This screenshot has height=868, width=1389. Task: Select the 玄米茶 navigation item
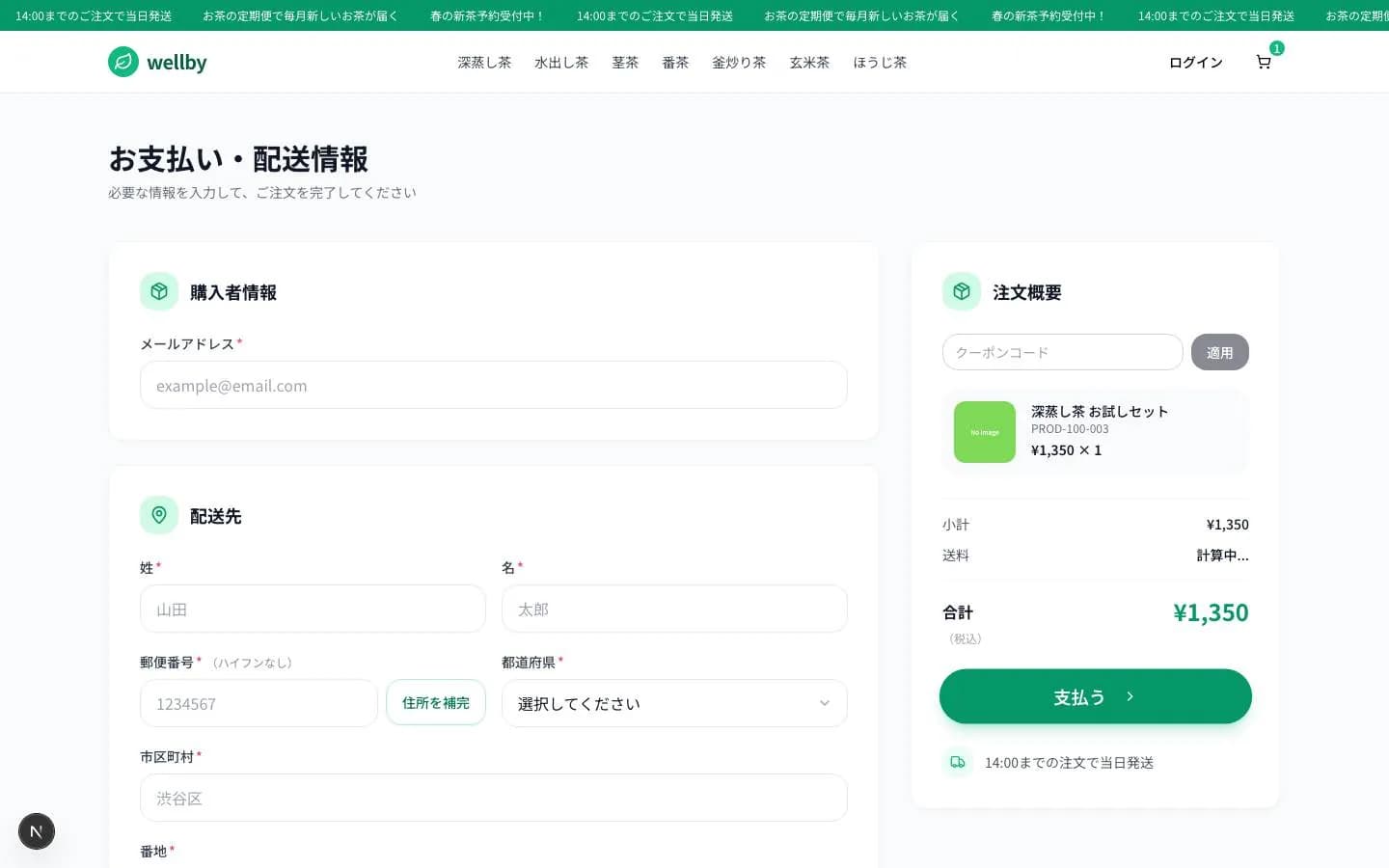[x=809, y=62]
